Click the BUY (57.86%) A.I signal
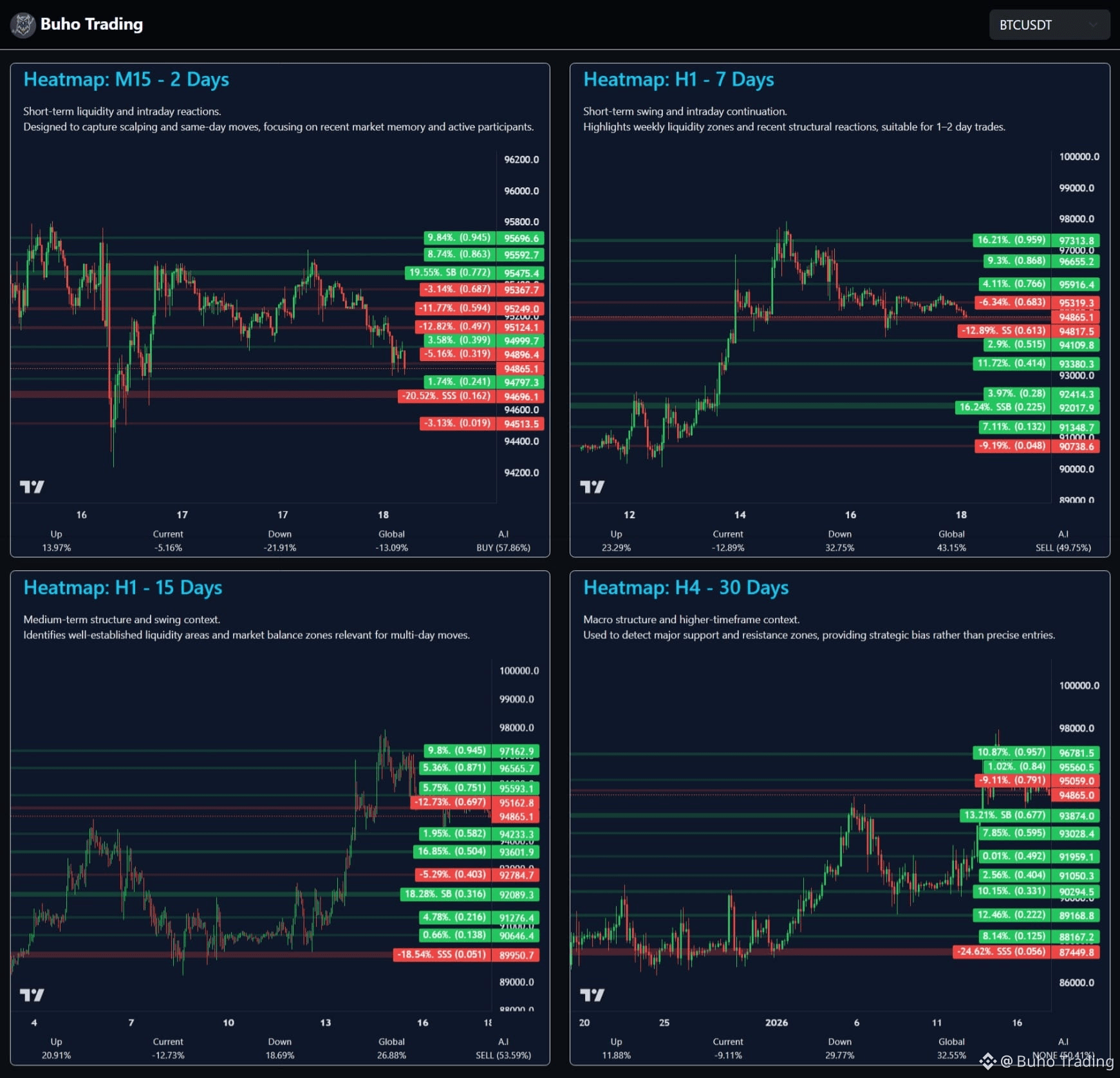Image resolution: width=1120 pixels, height=1078 pixels. click(x=503, y=548)
